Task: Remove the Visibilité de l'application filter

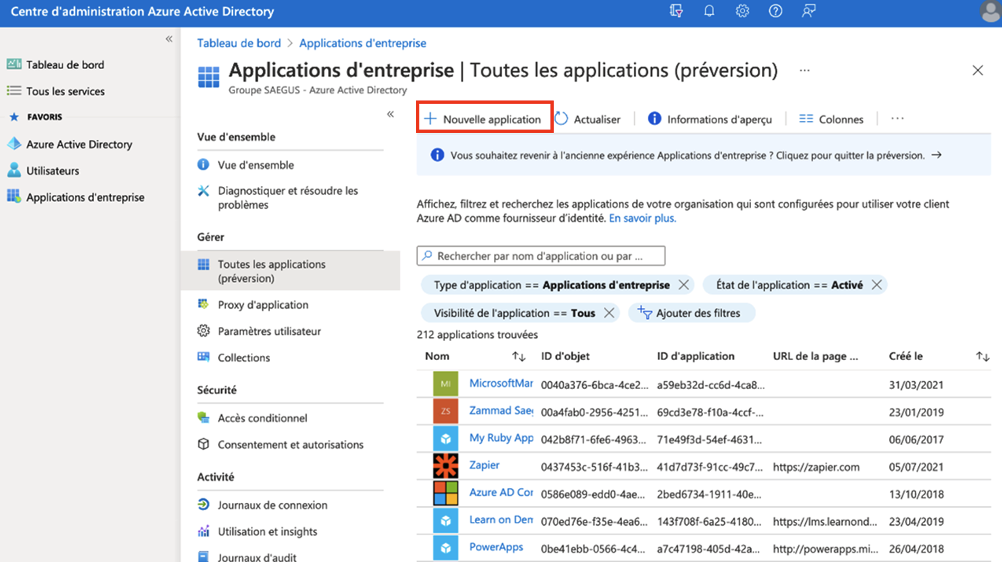Action: 609,313
